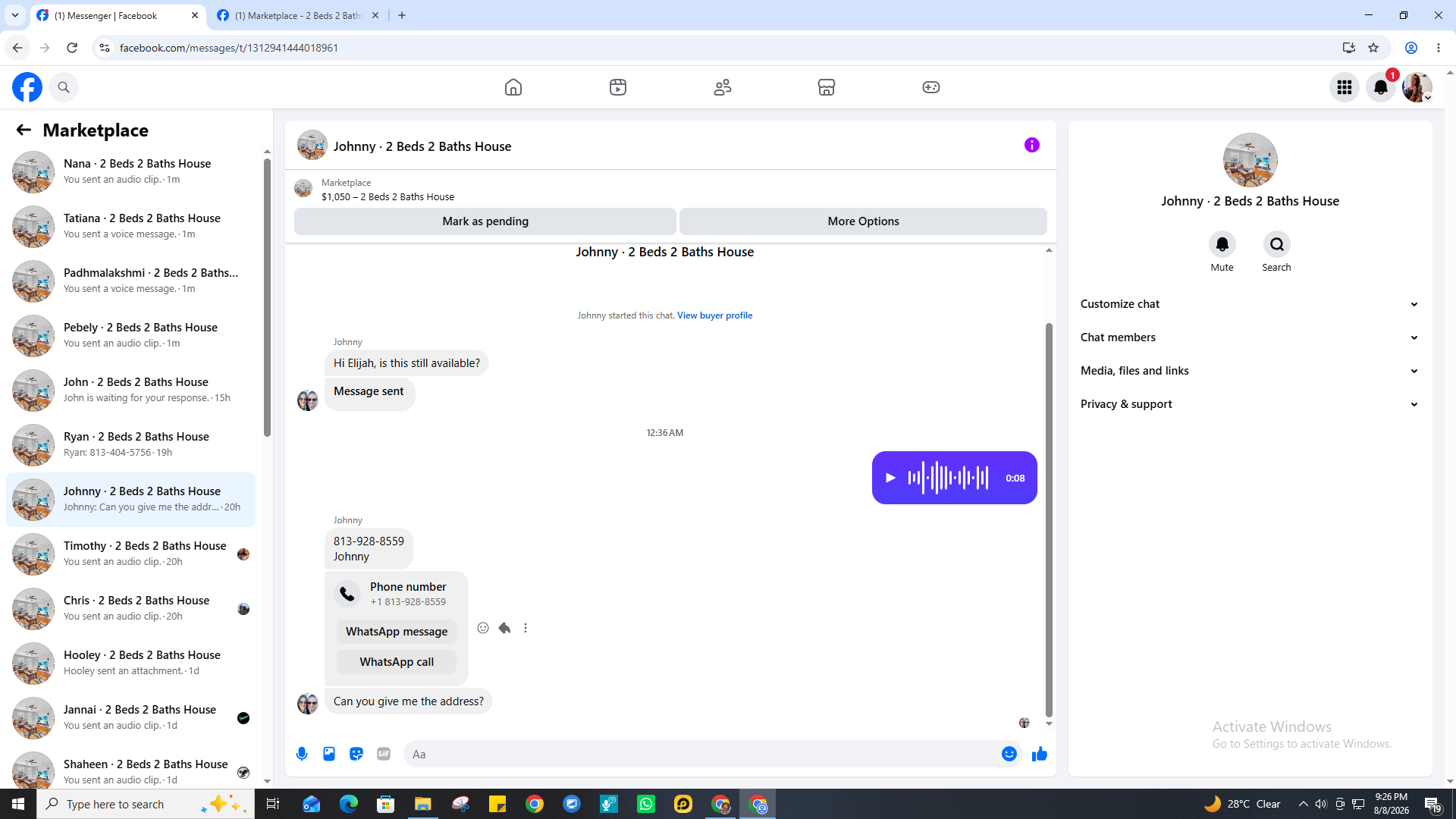The image size is (1456, 819).
Task: Open John's conversation waiting for response
Action: click(130, 390)
